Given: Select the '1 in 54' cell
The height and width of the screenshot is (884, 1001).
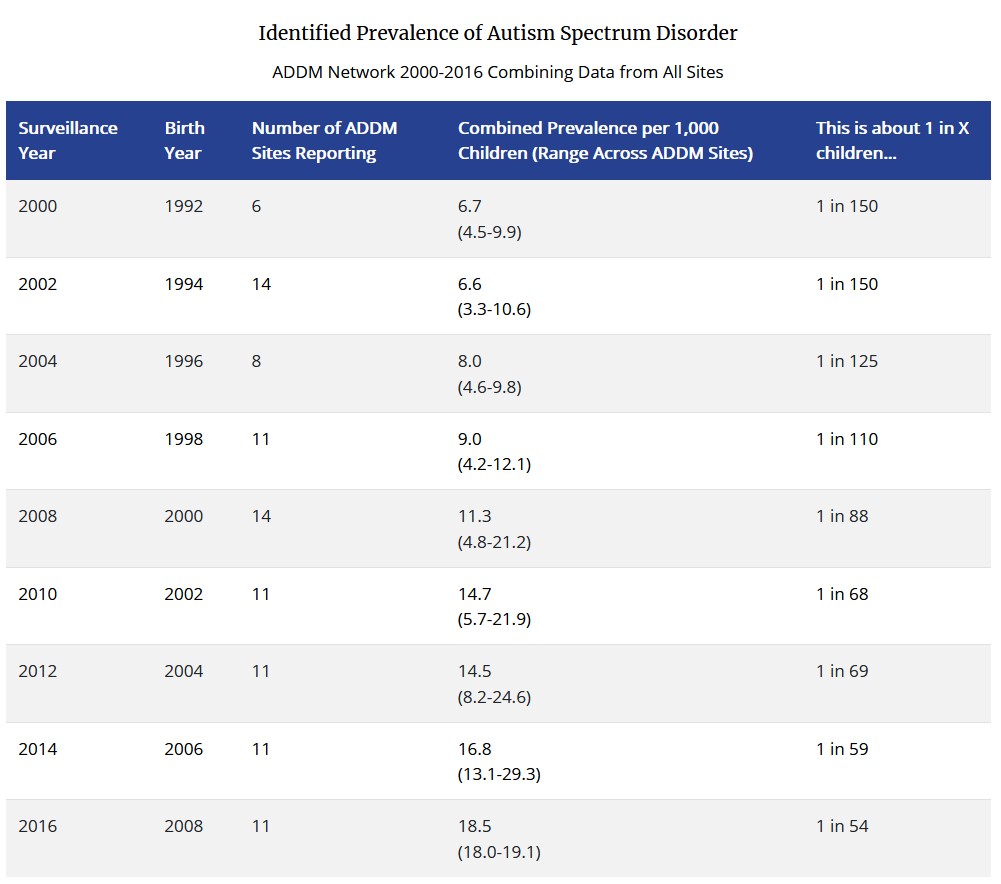Looking at the screenshot, I should click(x=842, y=826).
